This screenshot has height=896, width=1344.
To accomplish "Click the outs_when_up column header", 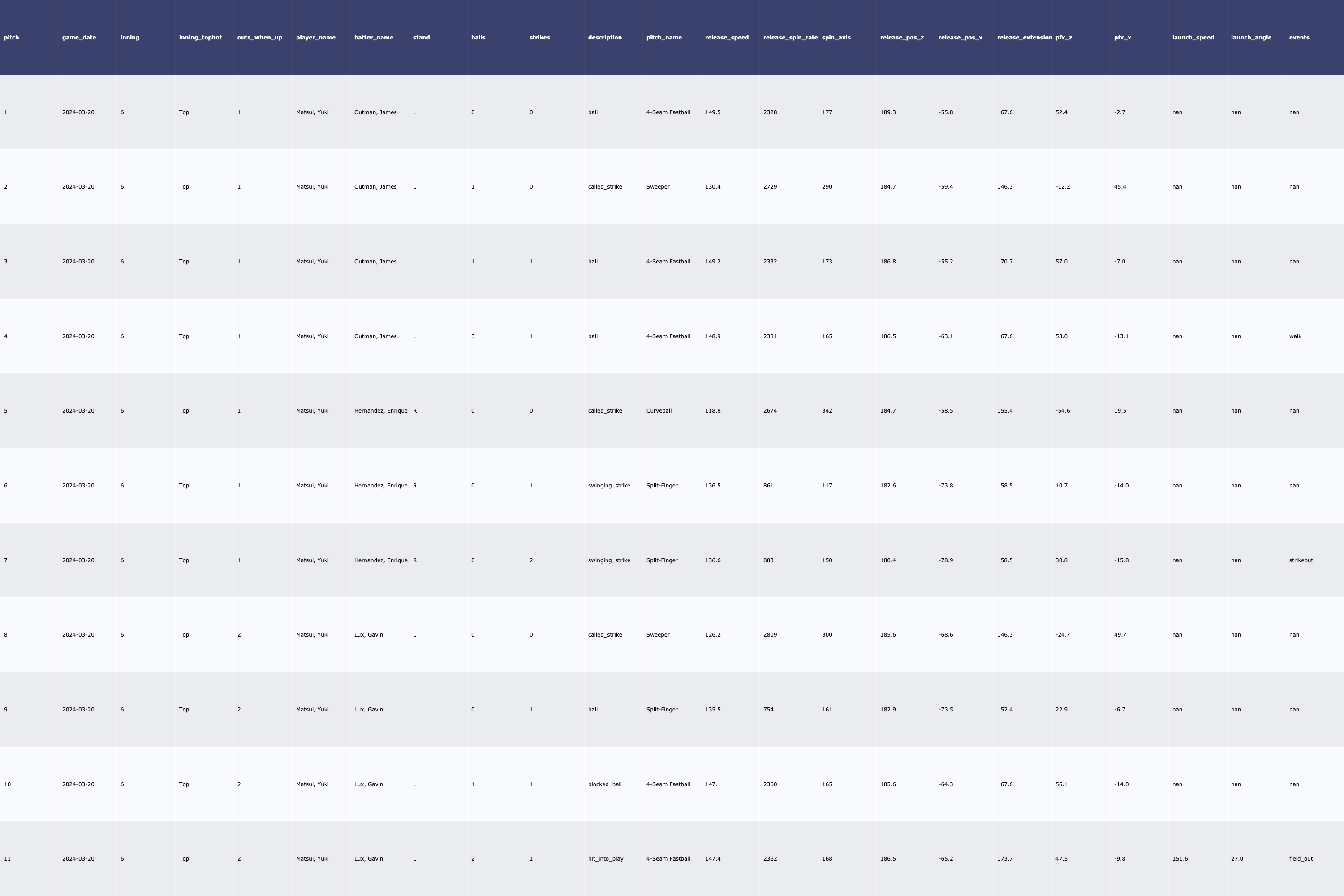I will click(x=259, y=38).
